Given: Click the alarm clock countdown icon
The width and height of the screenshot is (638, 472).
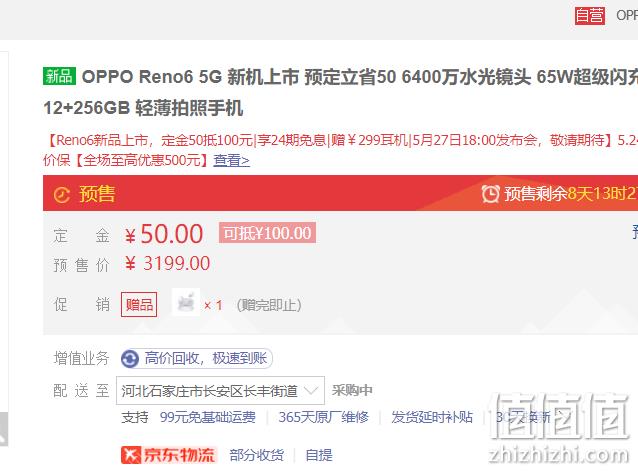Looking at the screenshot, I should click(490, 193).
